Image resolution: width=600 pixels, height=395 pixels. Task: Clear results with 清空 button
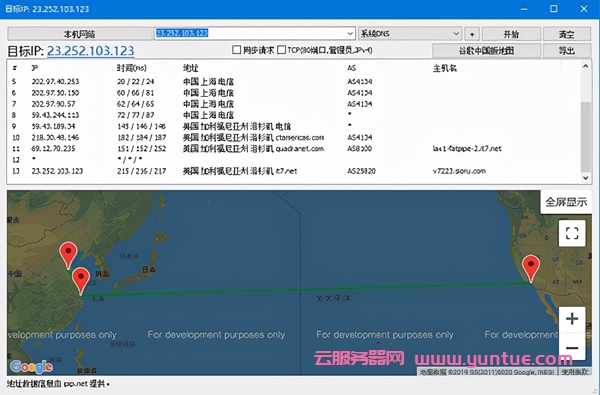click(567, 34)
